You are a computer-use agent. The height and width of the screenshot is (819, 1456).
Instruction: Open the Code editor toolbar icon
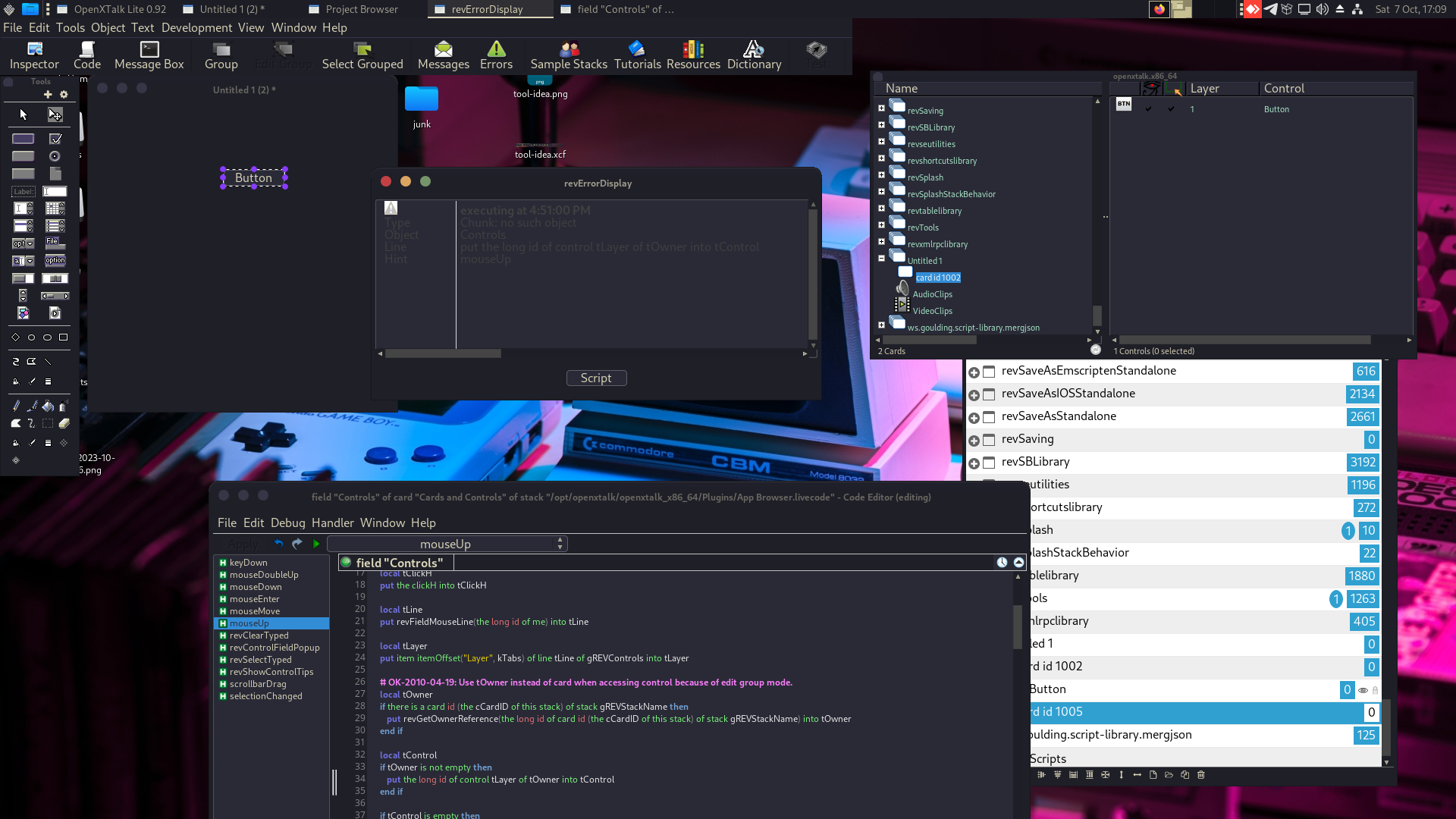pos(87,55)
